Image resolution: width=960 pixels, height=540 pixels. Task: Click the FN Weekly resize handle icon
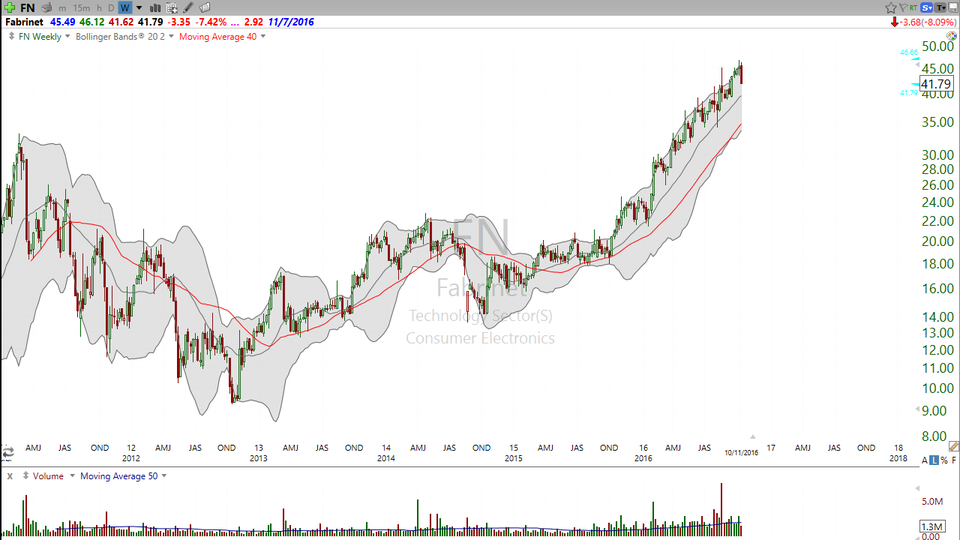[x=11, y=37]
